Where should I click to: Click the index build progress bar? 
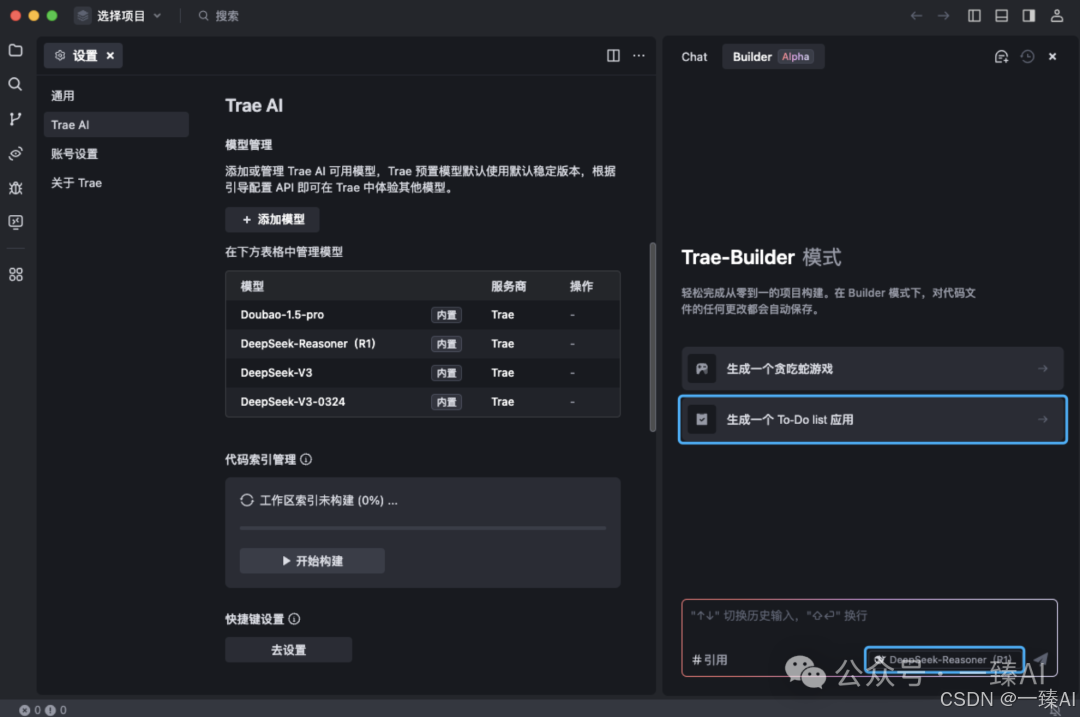click(422, 528)
